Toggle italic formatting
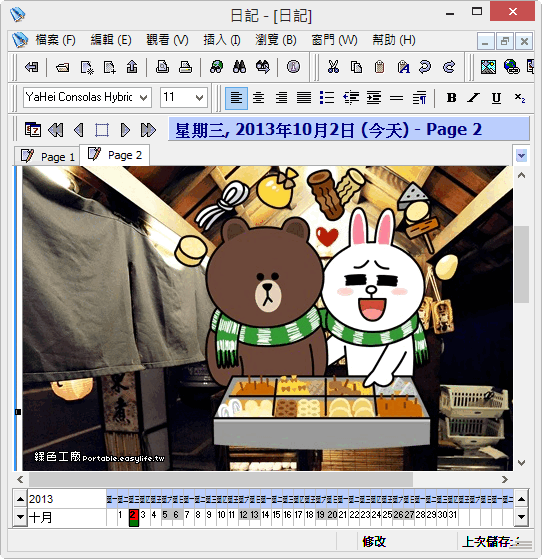This screenshot has width=542, height=559. [474, 97]
